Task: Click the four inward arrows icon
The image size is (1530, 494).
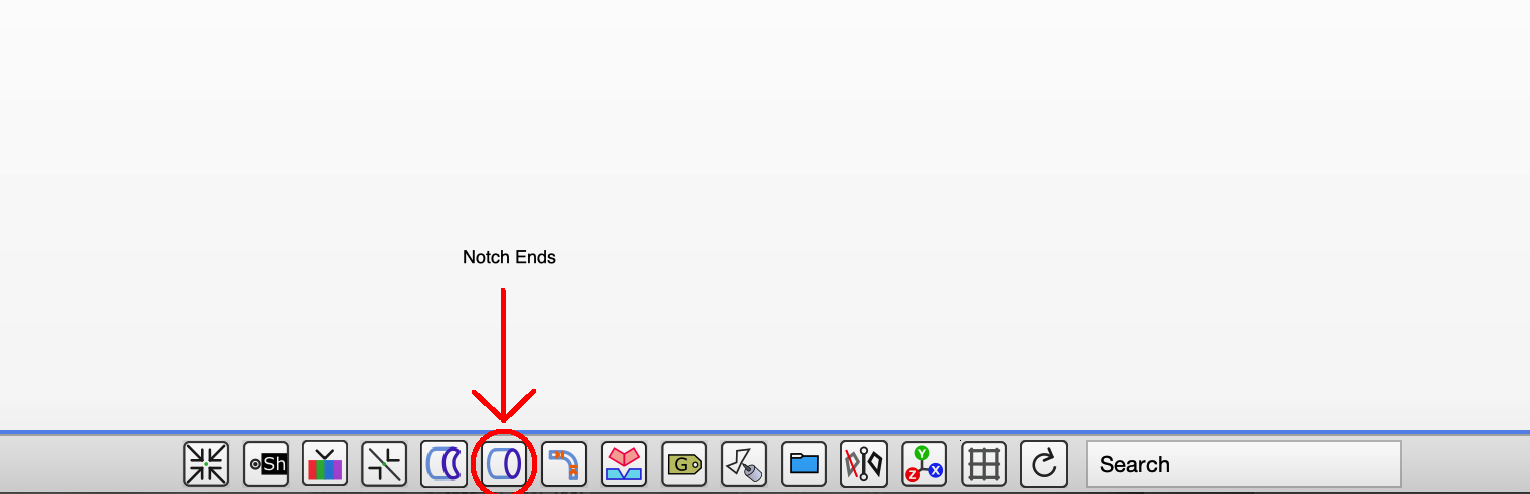Action: click(x=206, y=464)
